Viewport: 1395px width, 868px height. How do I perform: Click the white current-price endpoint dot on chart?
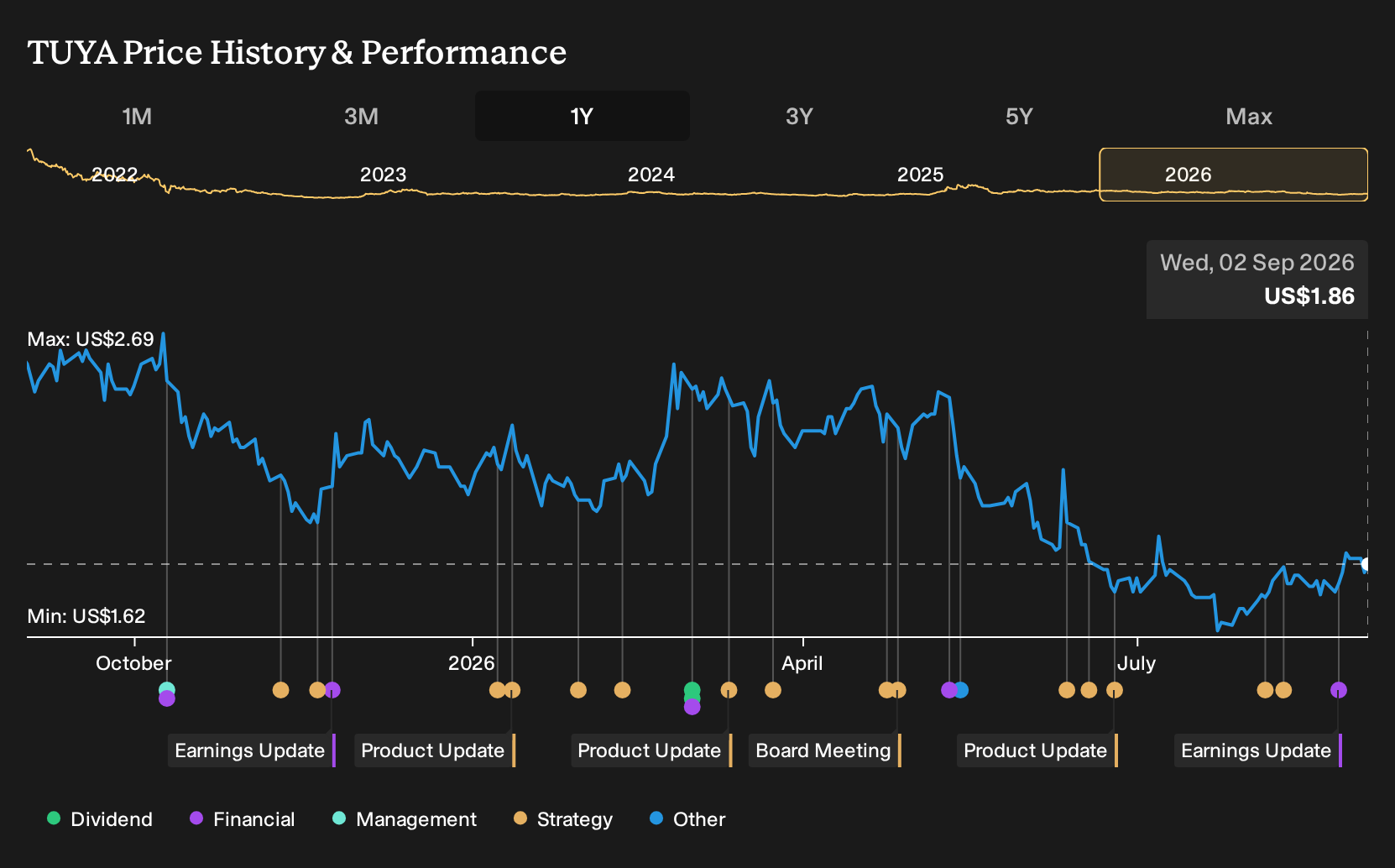[x=1366, y=564]
